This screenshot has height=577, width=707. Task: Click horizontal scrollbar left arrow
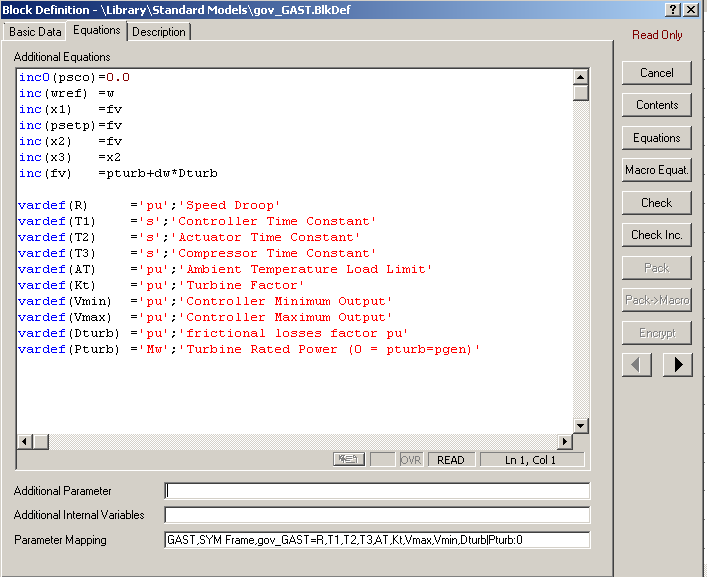pos(25,441)
